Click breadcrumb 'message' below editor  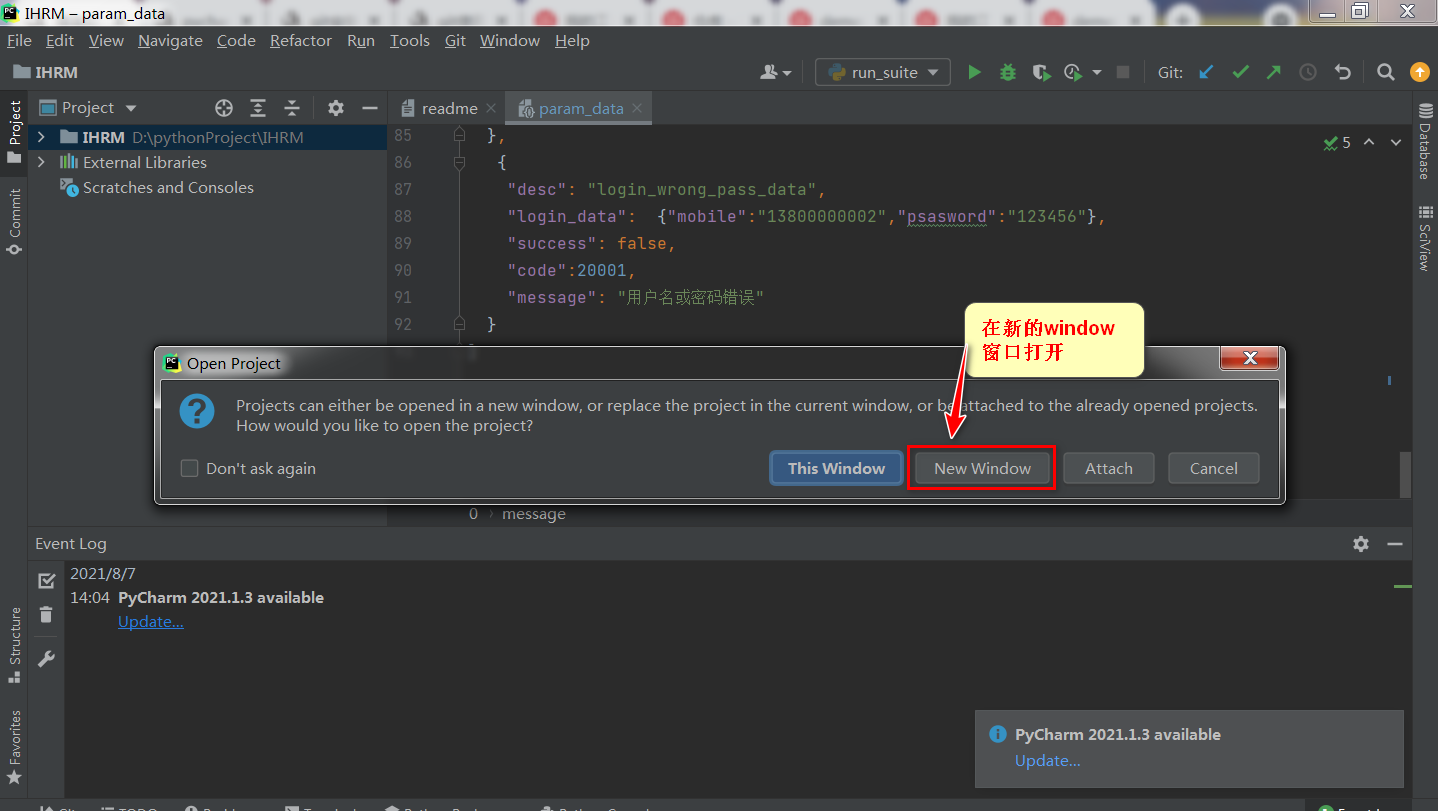533,514
